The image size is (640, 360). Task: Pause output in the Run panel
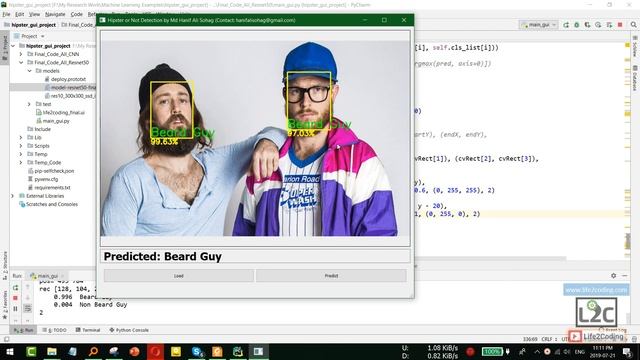coord(16,309)
